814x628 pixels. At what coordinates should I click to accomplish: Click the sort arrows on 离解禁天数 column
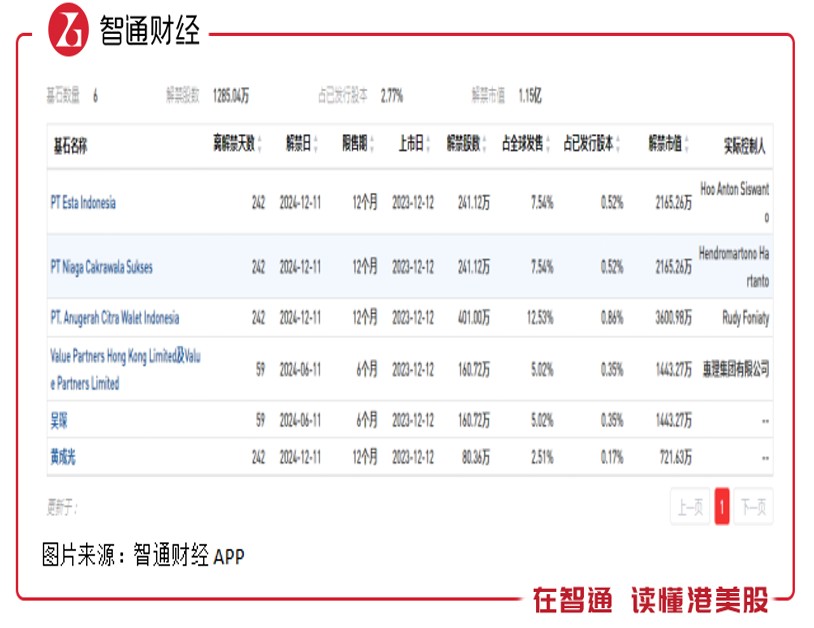(260, 145)
